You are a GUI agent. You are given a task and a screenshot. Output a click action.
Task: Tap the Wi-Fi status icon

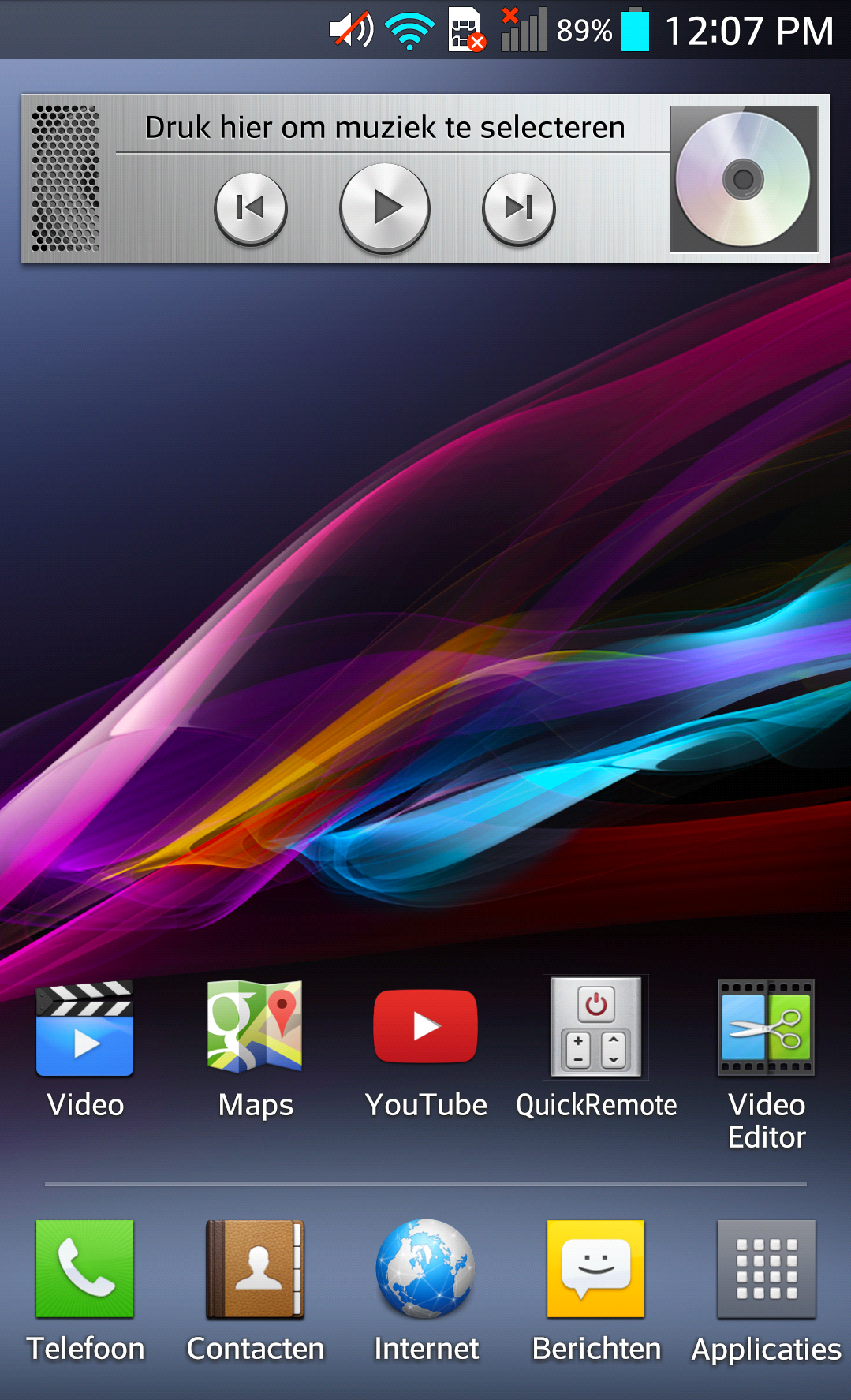(409, 31)
